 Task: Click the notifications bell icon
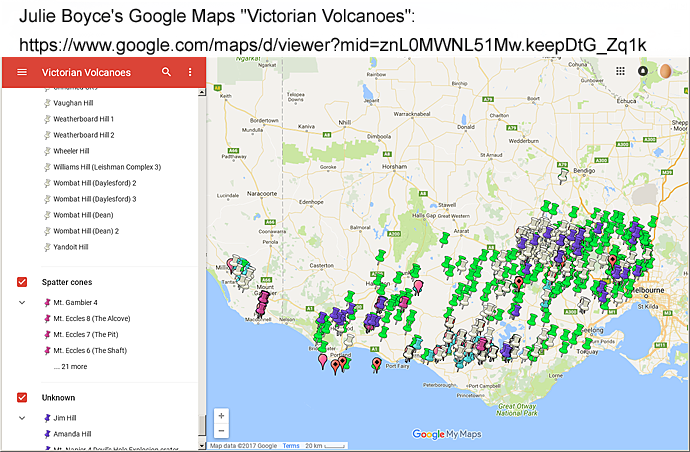[x=643, y=71]
